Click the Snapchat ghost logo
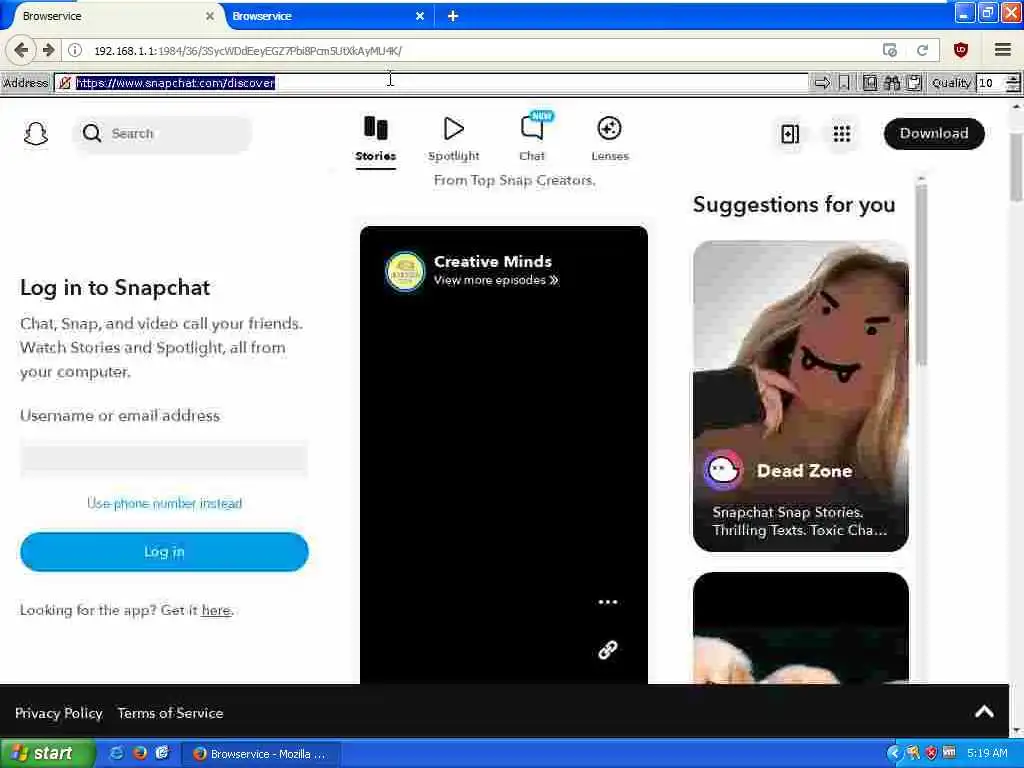Image resolution: width=1024 pixels, height=768 pixels. [x=36, y=133]
